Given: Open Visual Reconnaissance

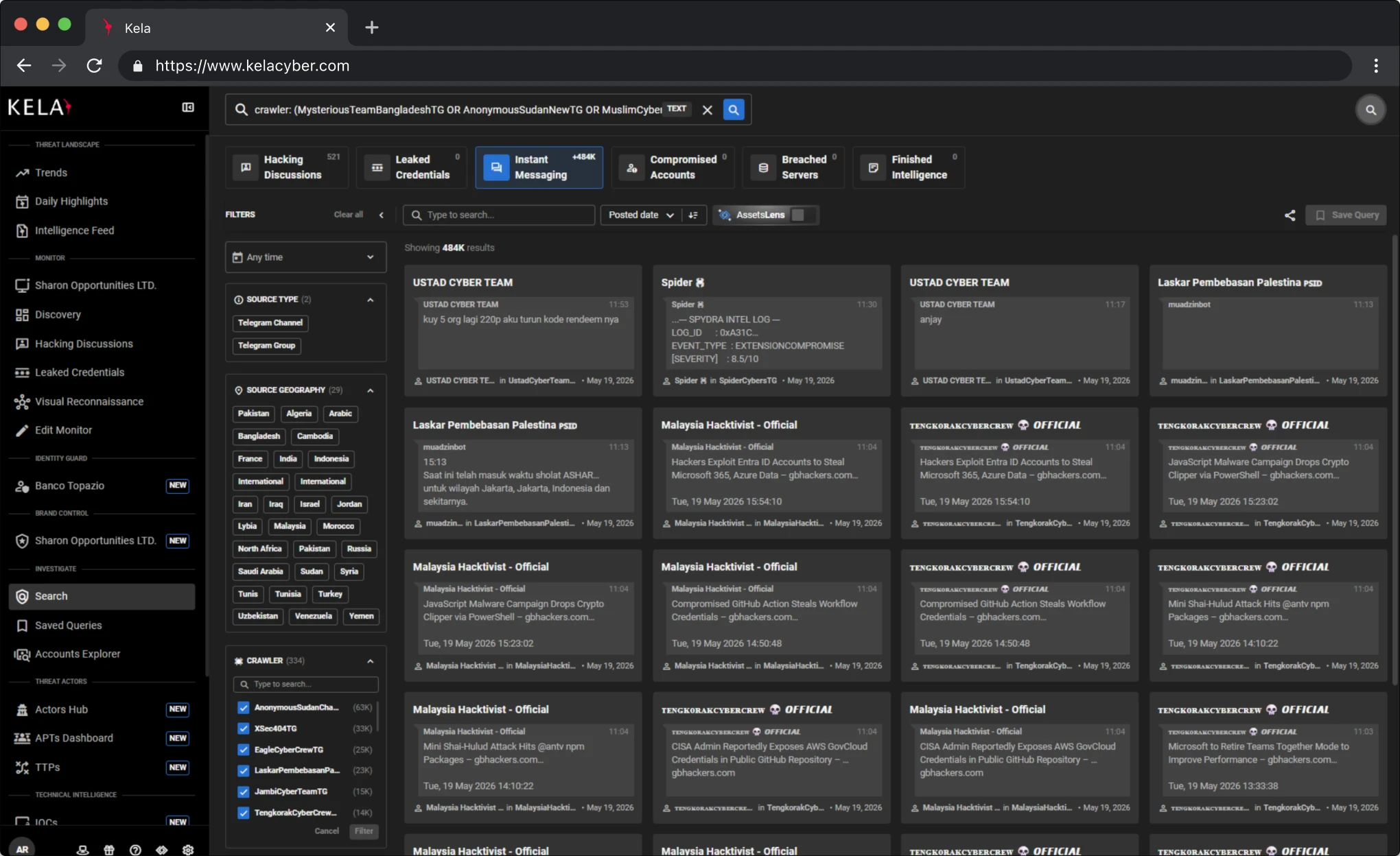Looking at the screenshot, I should [x=89, y=402].
